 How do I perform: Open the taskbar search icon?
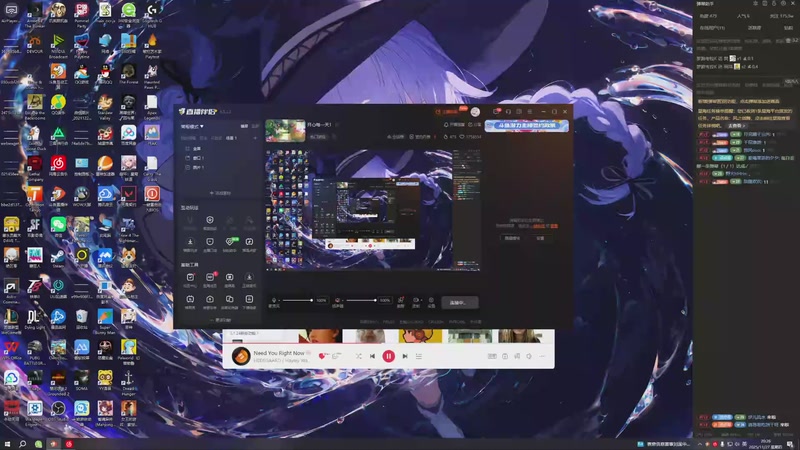click(22, 444)
